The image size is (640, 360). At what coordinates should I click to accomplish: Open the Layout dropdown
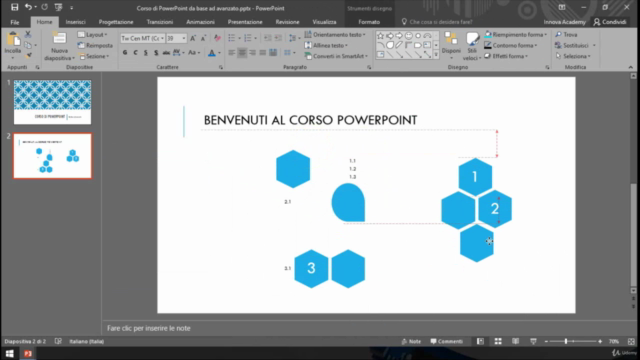click(93, 35)
